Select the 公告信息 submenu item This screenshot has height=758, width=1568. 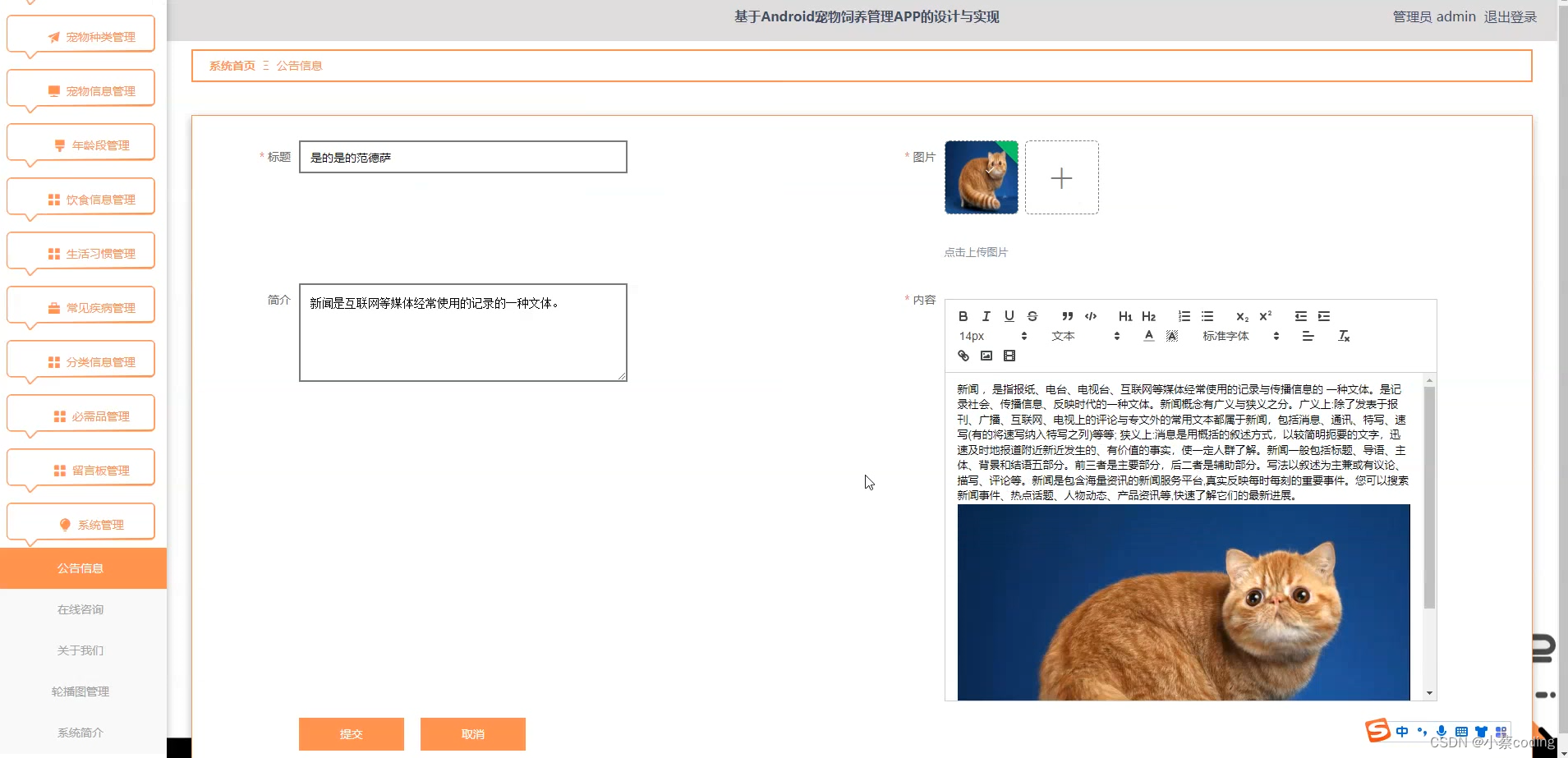click(x=83, y=568)
